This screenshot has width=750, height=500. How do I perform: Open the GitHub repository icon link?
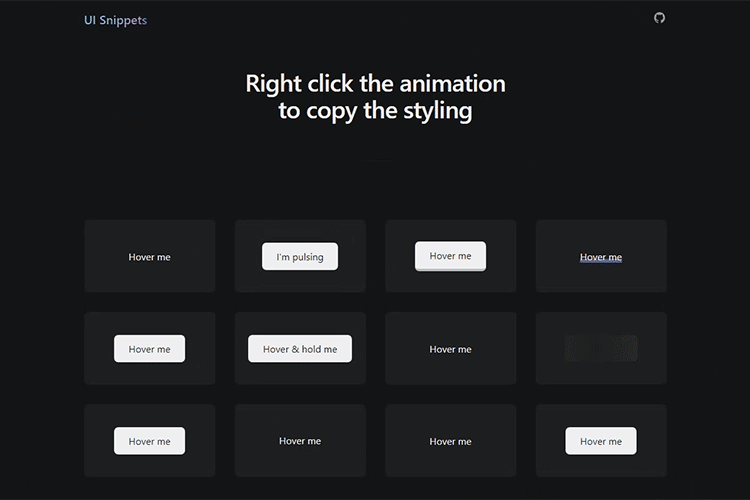coord(659,18)
